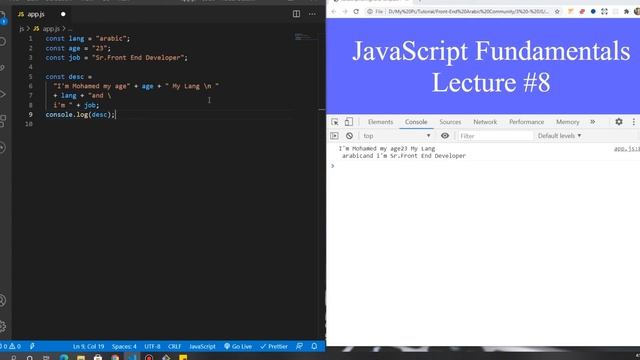Viewport: 640px width, 360px height.
Task: Click the console Filter input field
Action: 495,136
